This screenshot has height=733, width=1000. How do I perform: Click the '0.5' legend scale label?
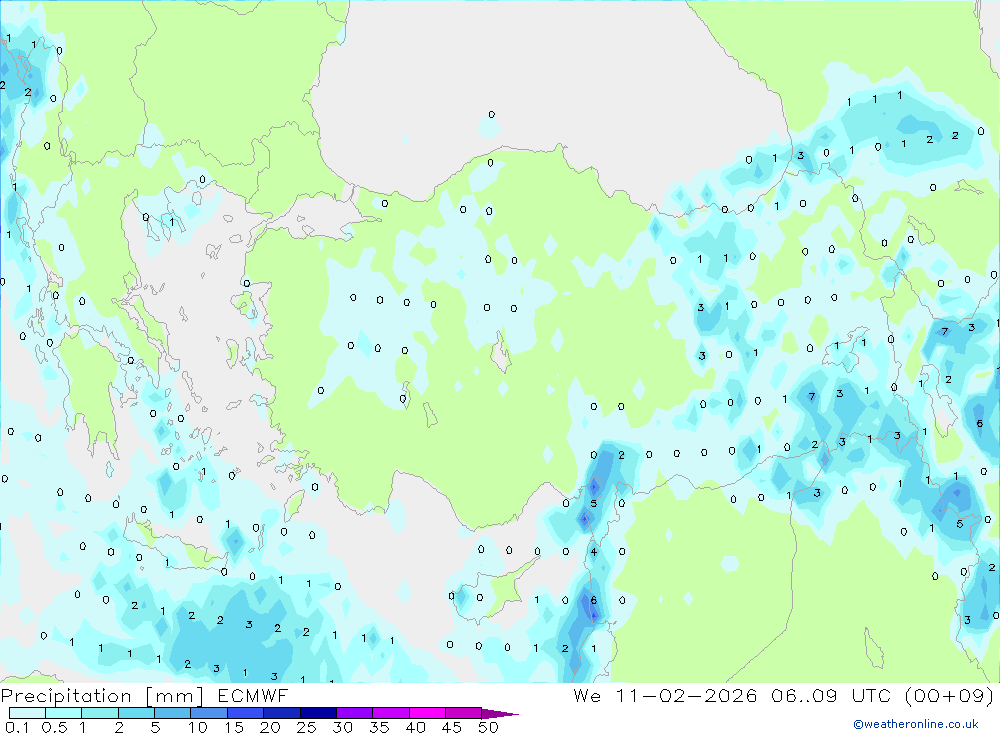click(54, 727)
